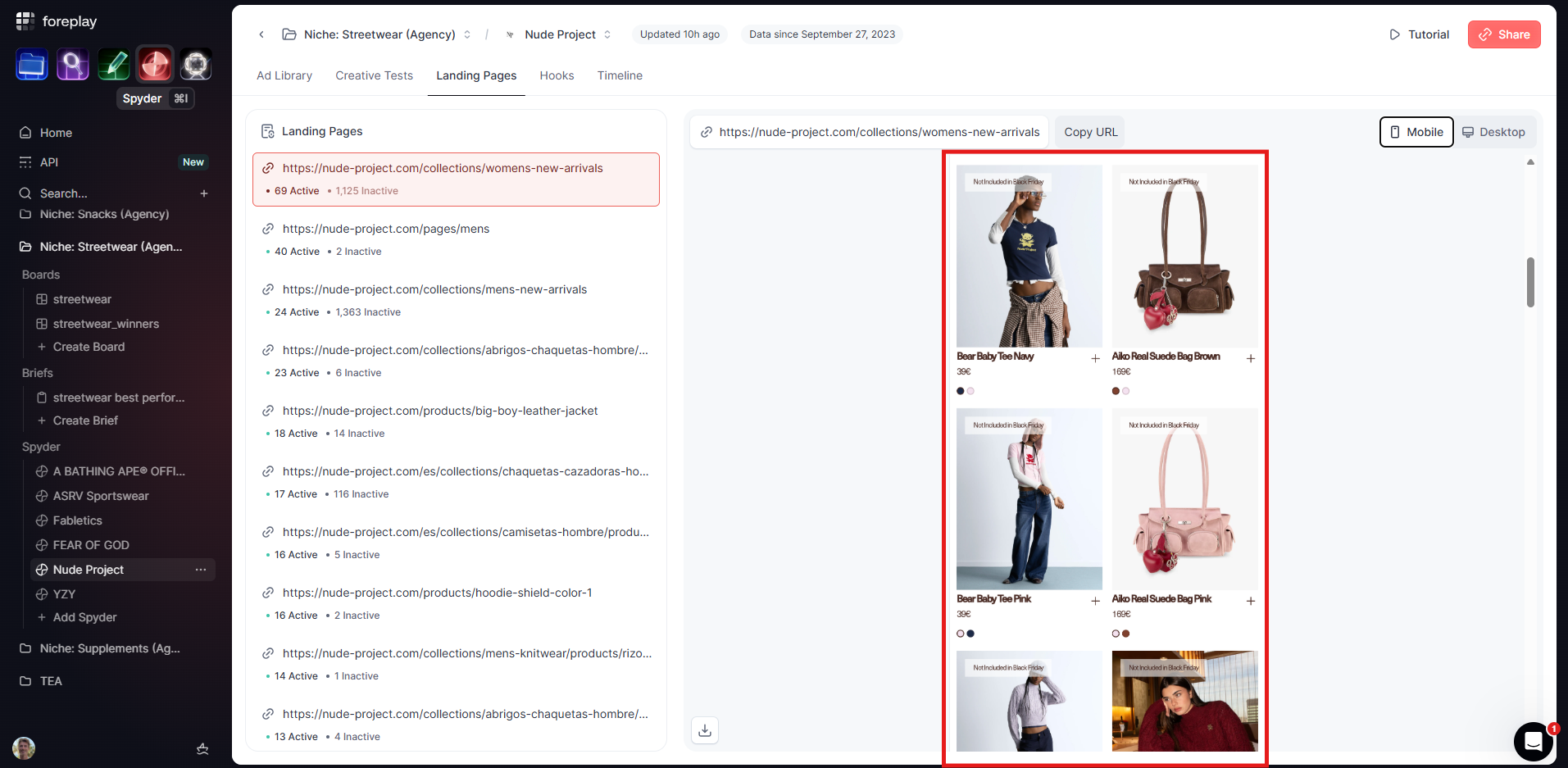Select the pages/mens landing page
The width and height of the screenshot is (1568, 768).
[456, 240]
